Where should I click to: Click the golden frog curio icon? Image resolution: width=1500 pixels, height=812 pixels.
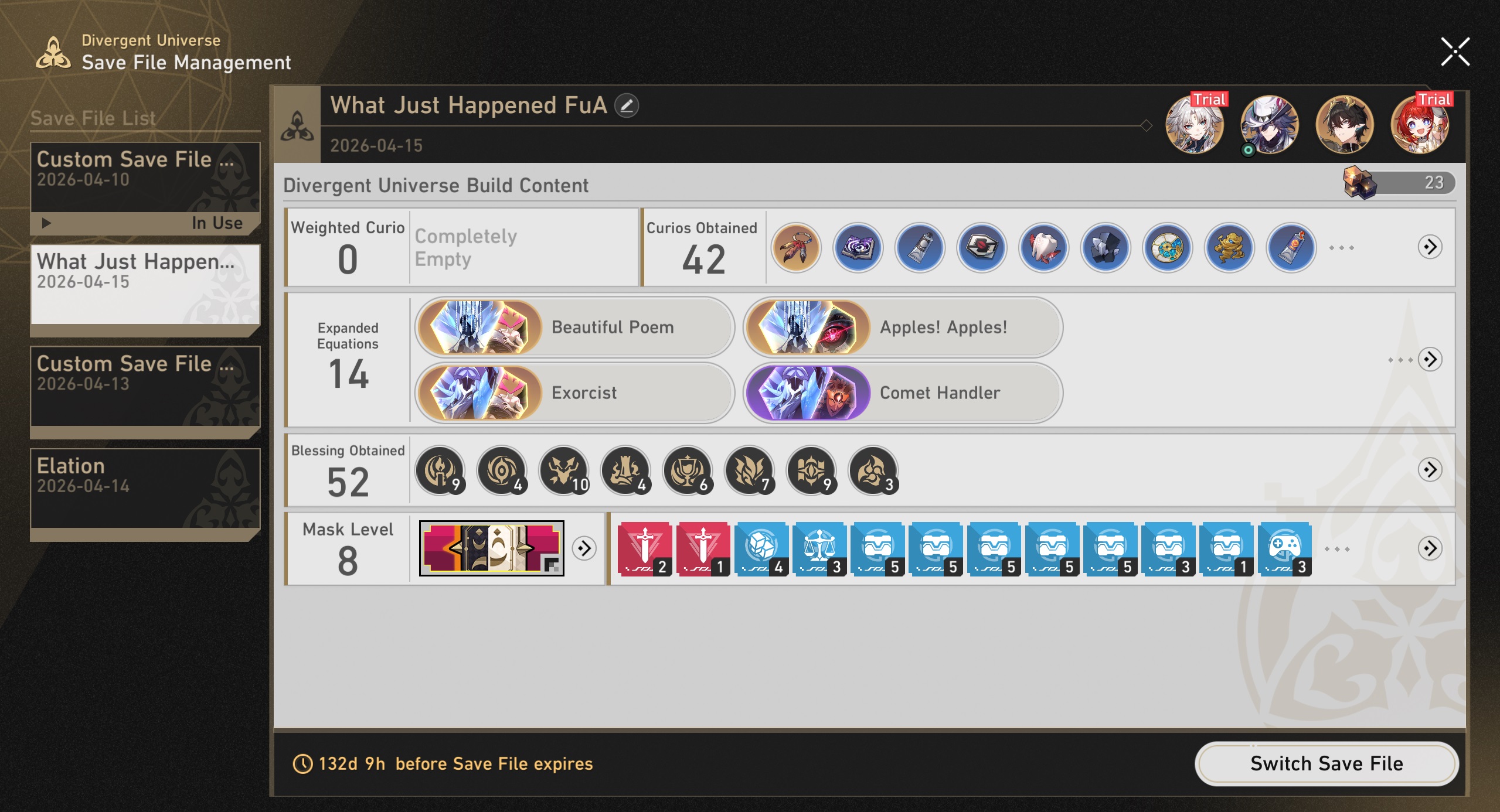(1229, 248)
